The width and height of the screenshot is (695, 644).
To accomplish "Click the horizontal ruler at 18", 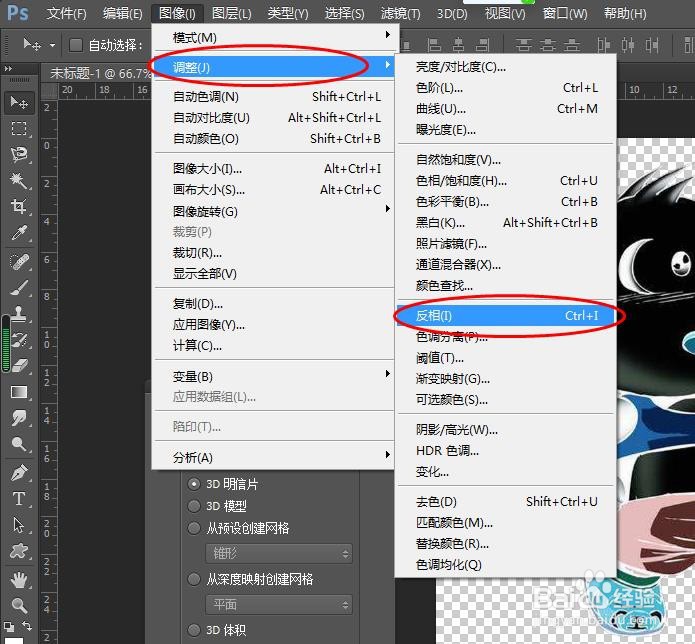I will coord(104,90).
